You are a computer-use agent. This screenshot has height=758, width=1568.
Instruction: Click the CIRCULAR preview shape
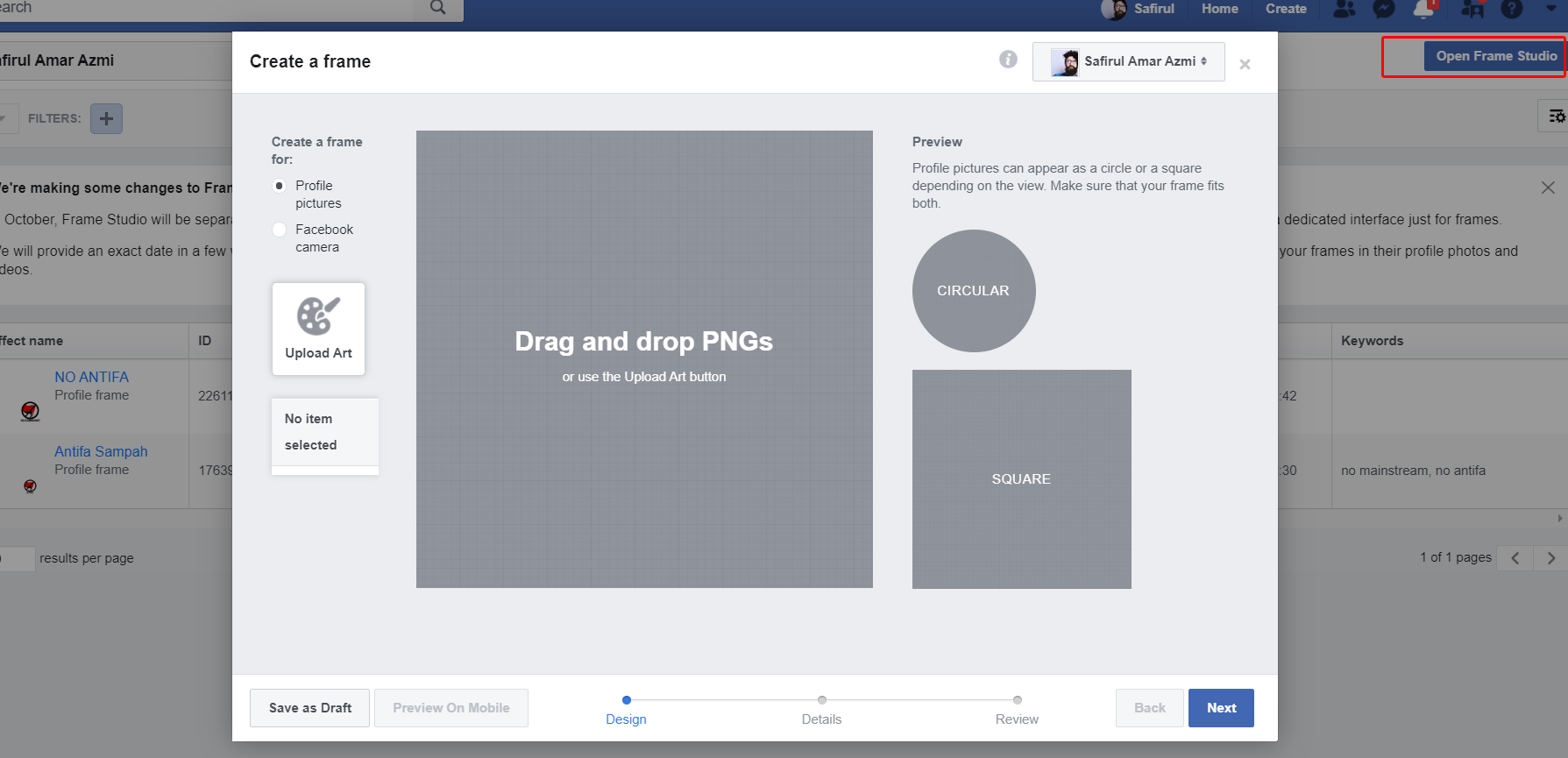(x=974, y=291)
